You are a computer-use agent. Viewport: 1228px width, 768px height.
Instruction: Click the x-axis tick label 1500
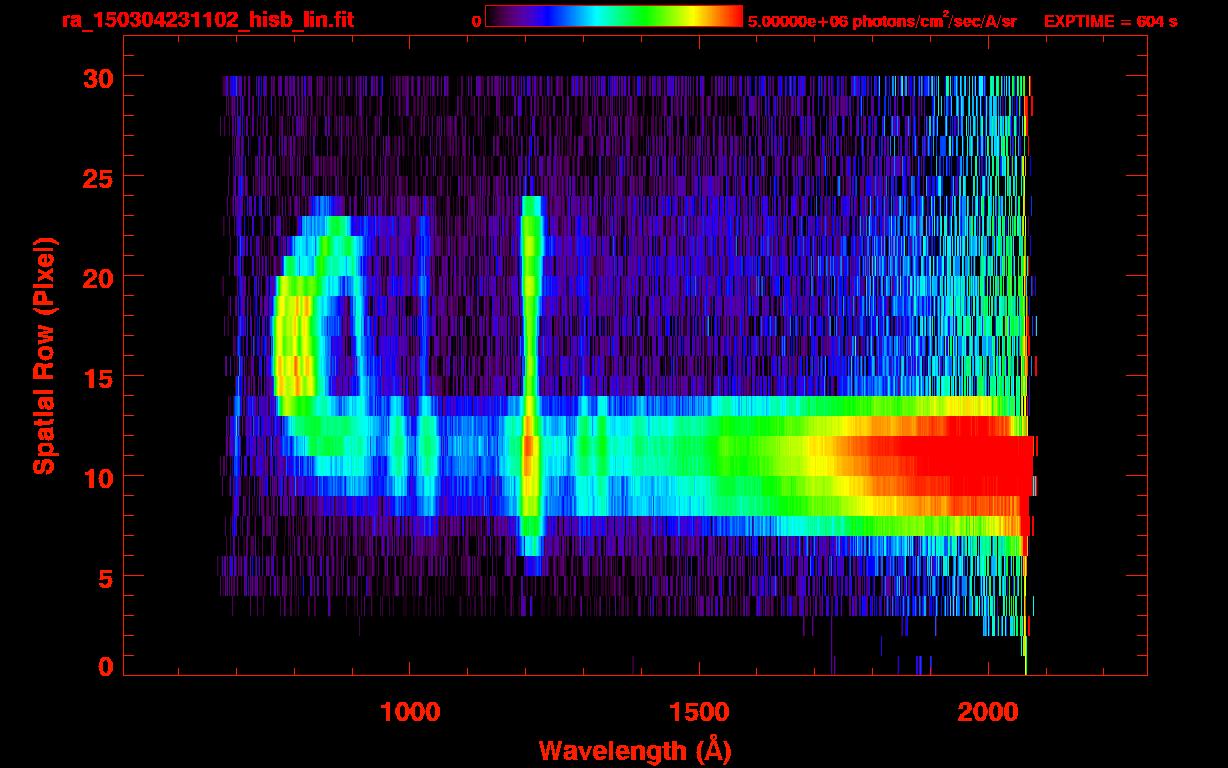[698, 712]
